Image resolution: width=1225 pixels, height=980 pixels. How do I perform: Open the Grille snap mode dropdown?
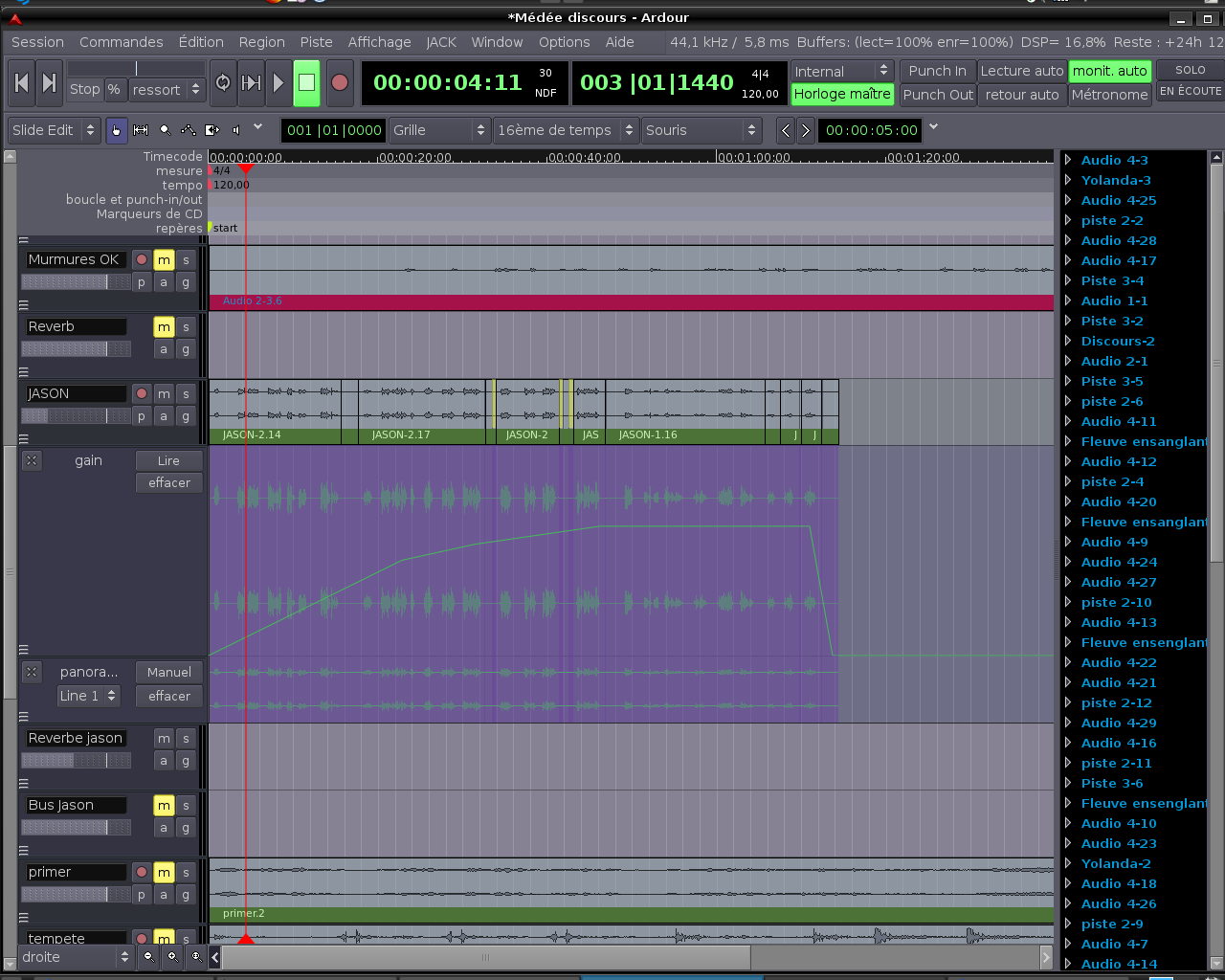[x=440, y=130]
